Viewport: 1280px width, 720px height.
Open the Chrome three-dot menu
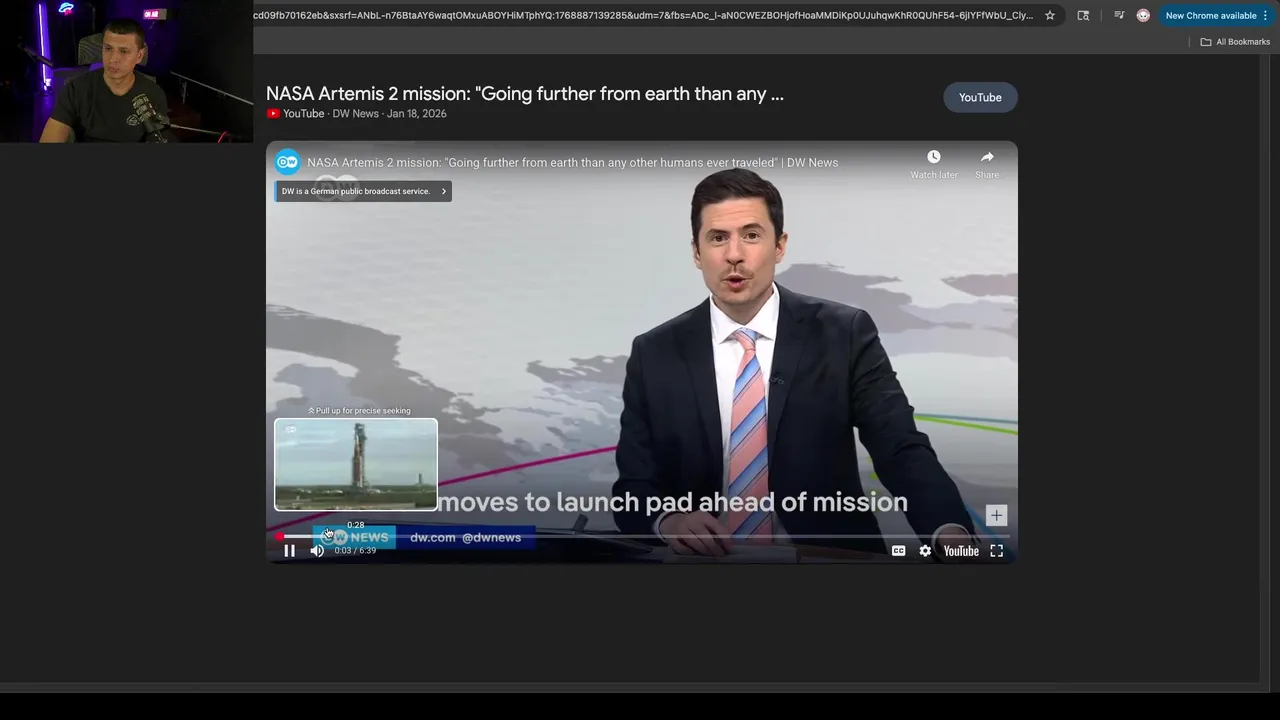pyautogui.click(x=1266, y=15)
